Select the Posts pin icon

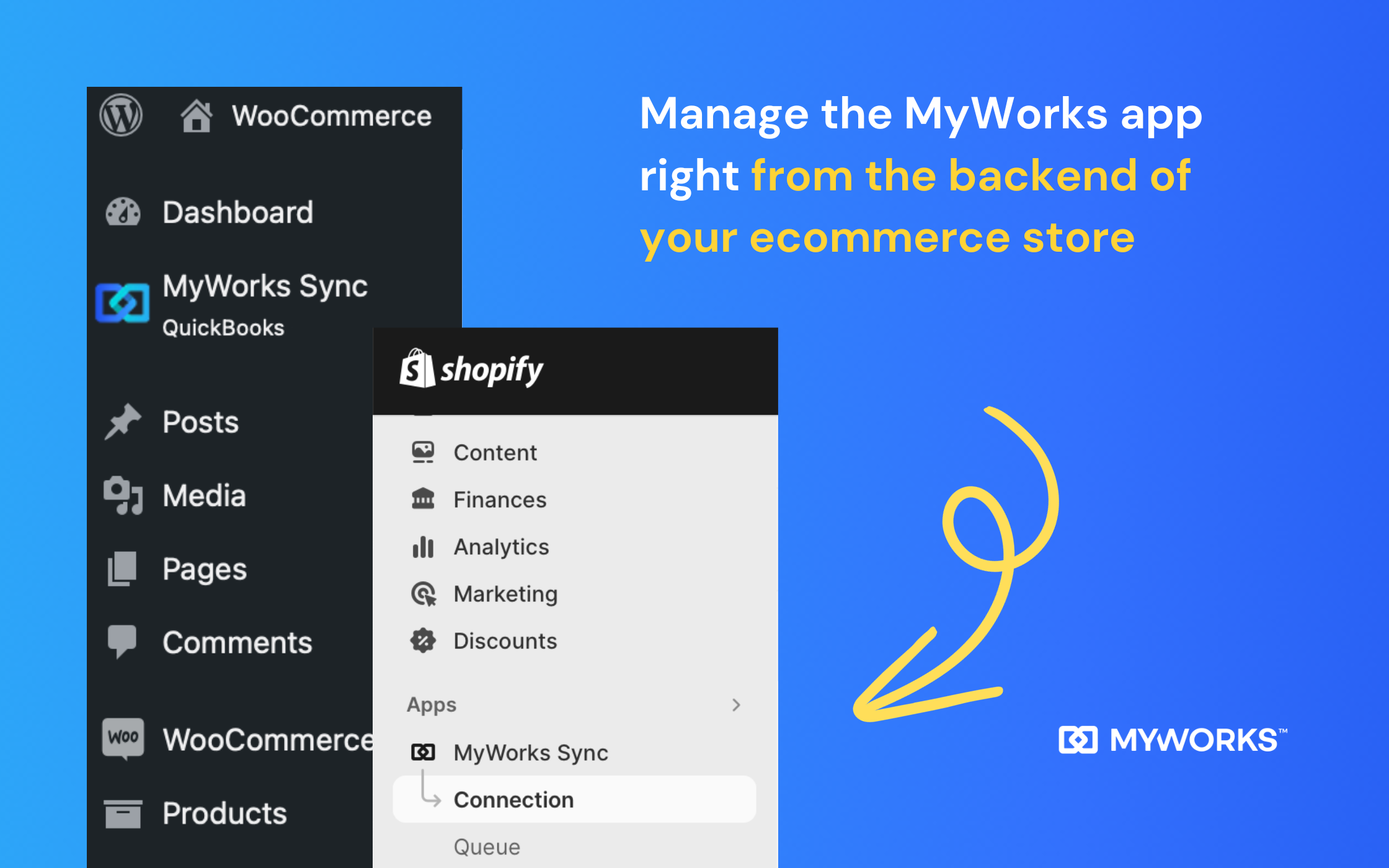123,422
